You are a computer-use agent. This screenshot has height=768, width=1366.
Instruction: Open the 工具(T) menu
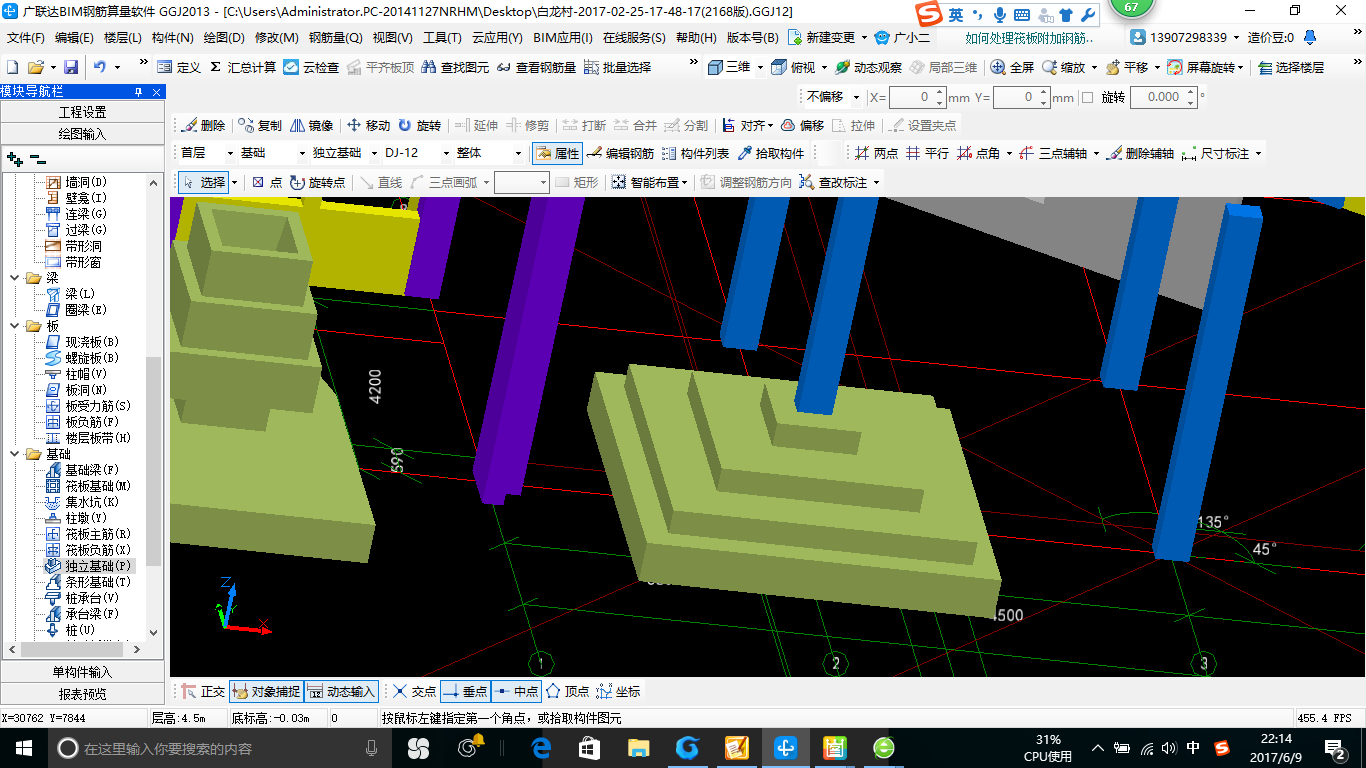(x=442, y=38)
